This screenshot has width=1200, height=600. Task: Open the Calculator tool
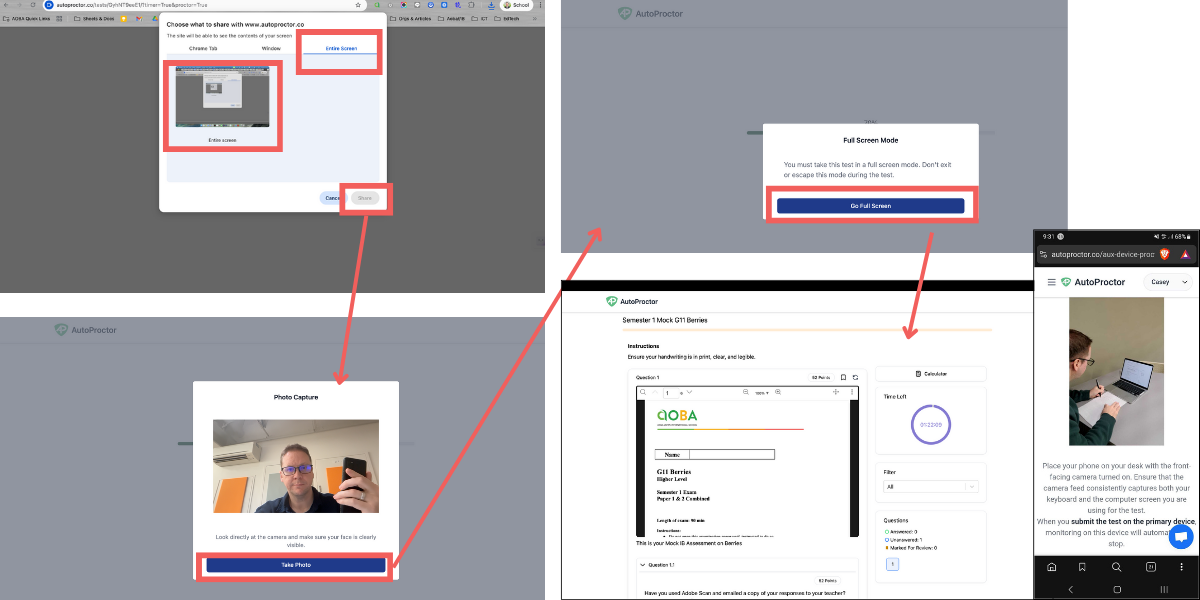930,374
